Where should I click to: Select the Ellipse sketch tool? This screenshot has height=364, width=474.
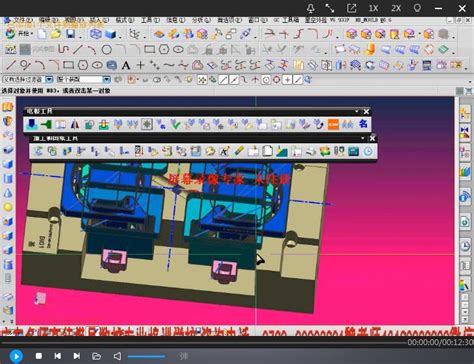click(x=97, y=65)
